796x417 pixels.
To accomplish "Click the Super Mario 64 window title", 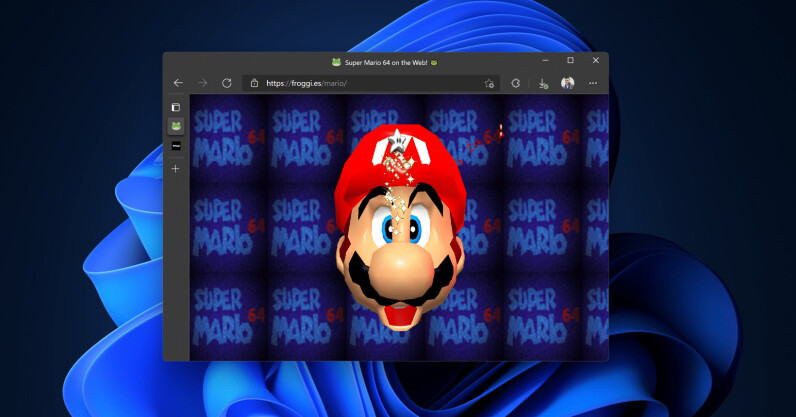I will point(385,62).
